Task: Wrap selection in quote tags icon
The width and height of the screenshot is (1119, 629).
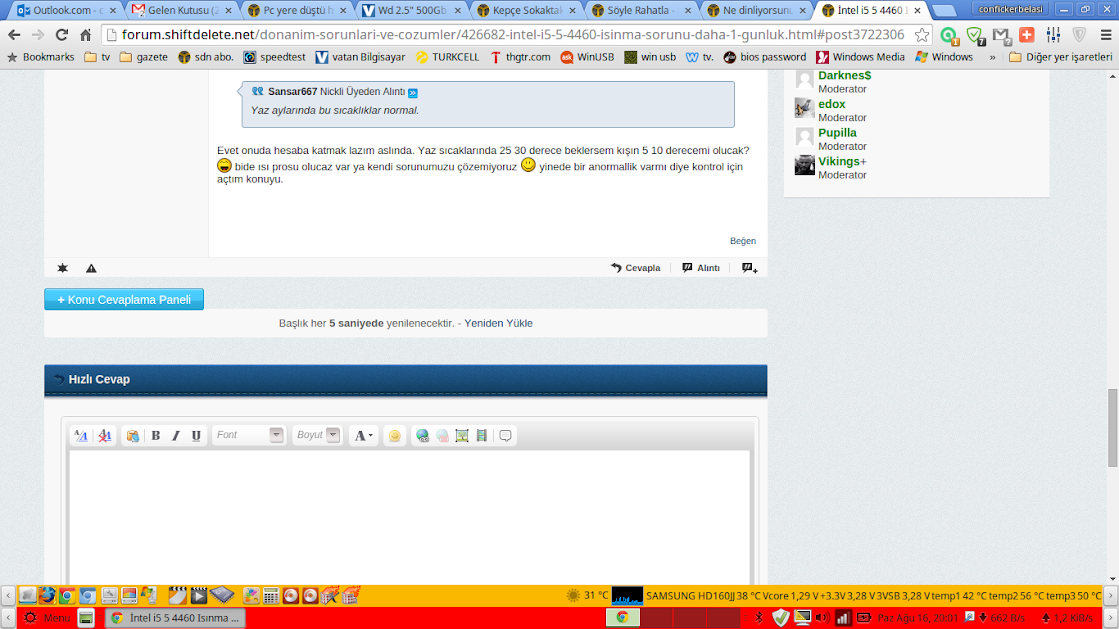Action: click(x=505, y=436)
